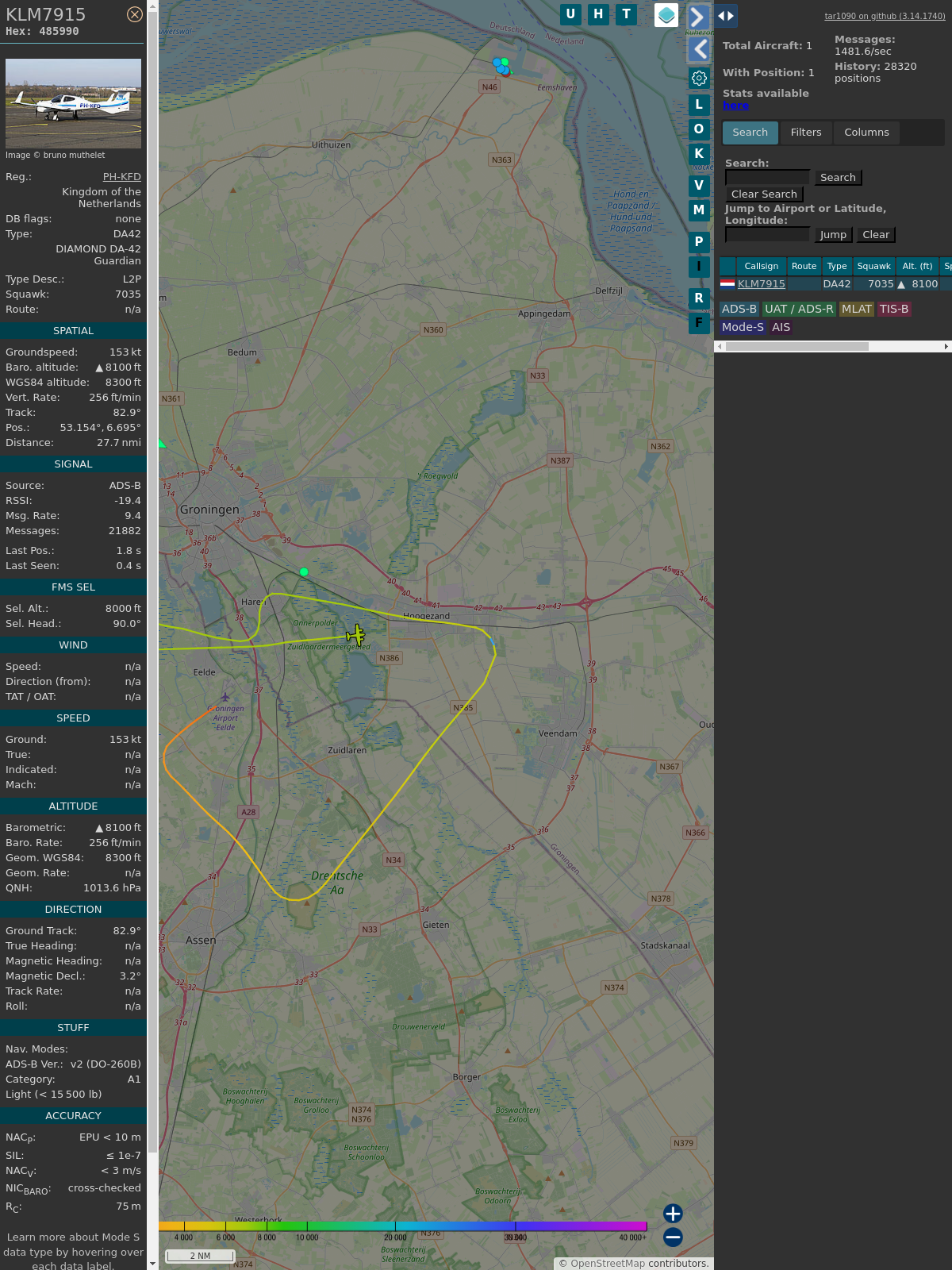952x1270 pixels.
Task: Toggle the AIS source legend
Action: [781, 328]
